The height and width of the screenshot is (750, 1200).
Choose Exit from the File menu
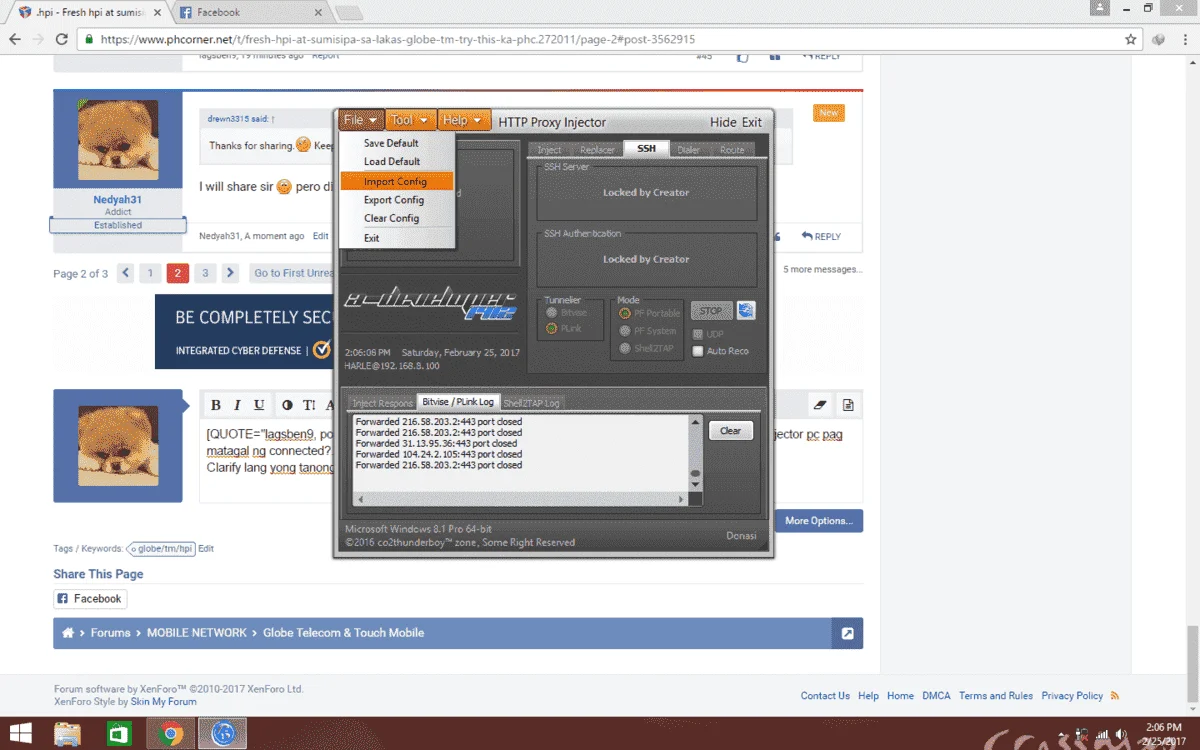coord(397,238)
